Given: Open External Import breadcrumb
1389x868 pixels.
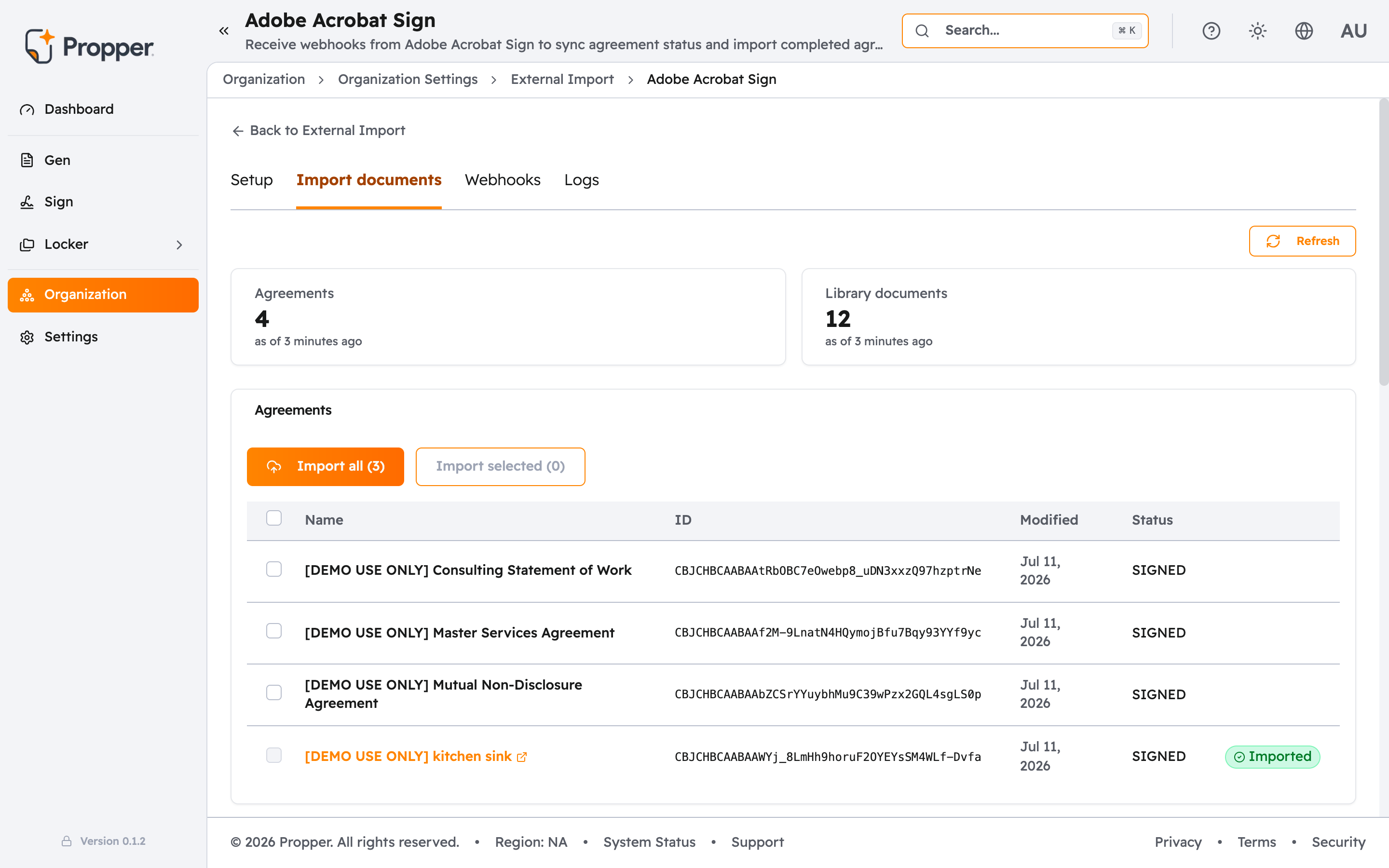Looking at the screenshot, I should point(562,79).
